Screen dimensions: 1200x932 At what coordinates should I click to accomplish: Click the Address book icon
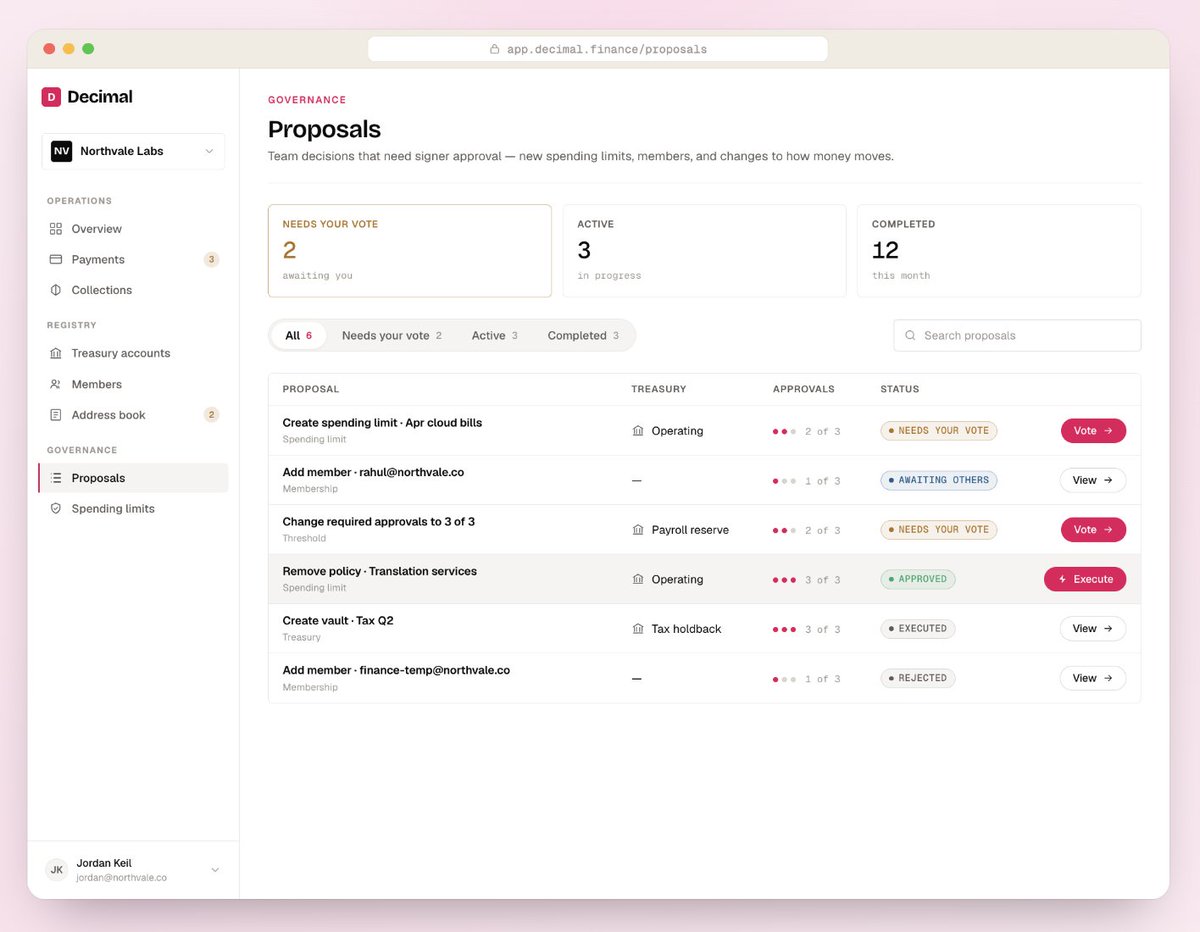[x=56, y=415]
